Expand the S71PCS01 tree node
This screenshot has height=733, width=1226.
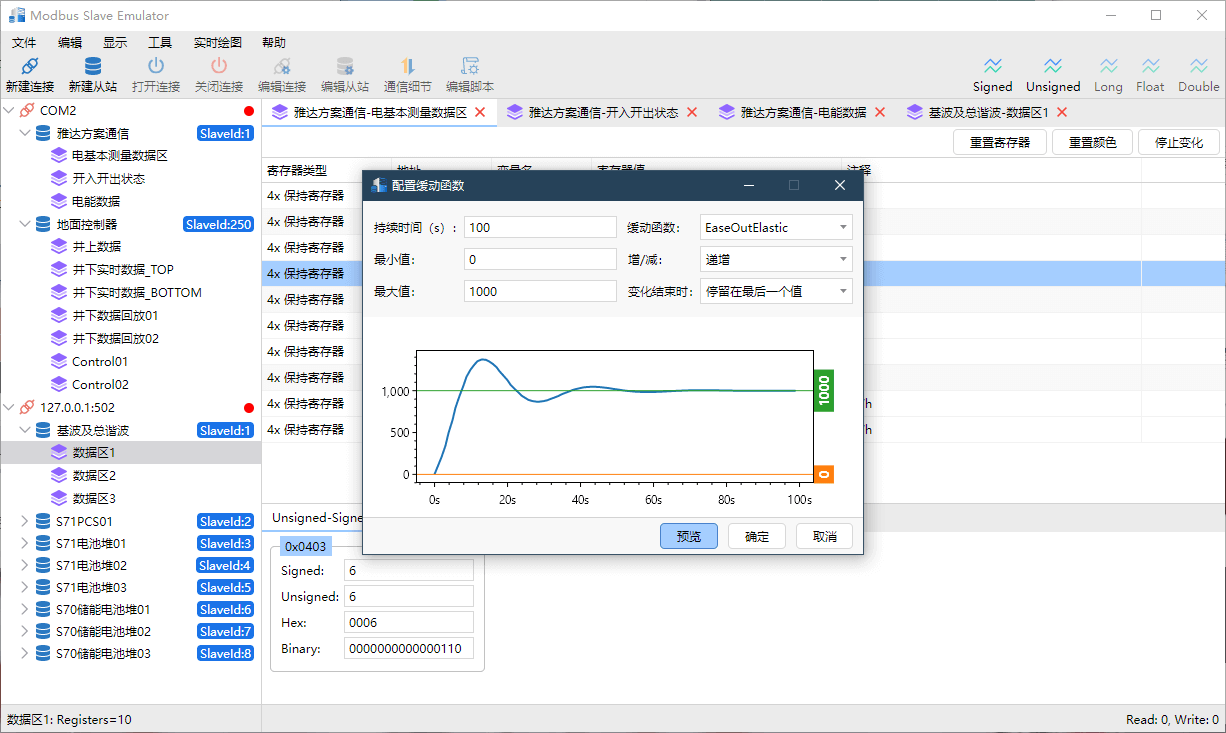(x=25, y=521)
